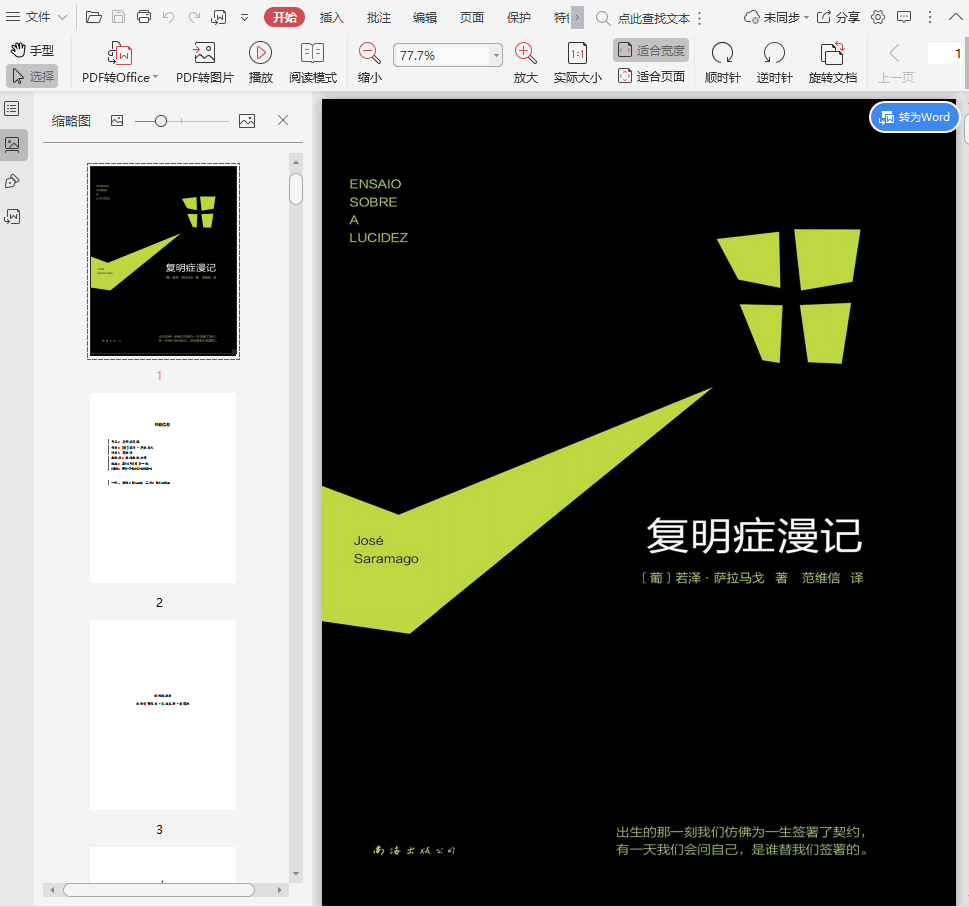Click the 逆时针 rotate counter-clockwise icon

[x=774, y=54]
